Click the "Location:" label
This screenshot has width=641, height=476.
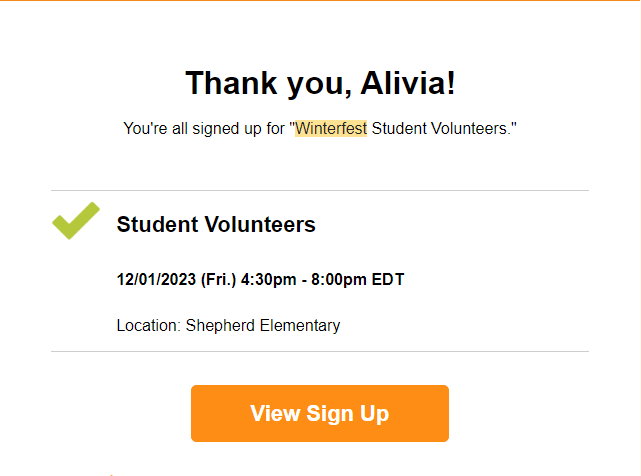click(x=149, y=326)
